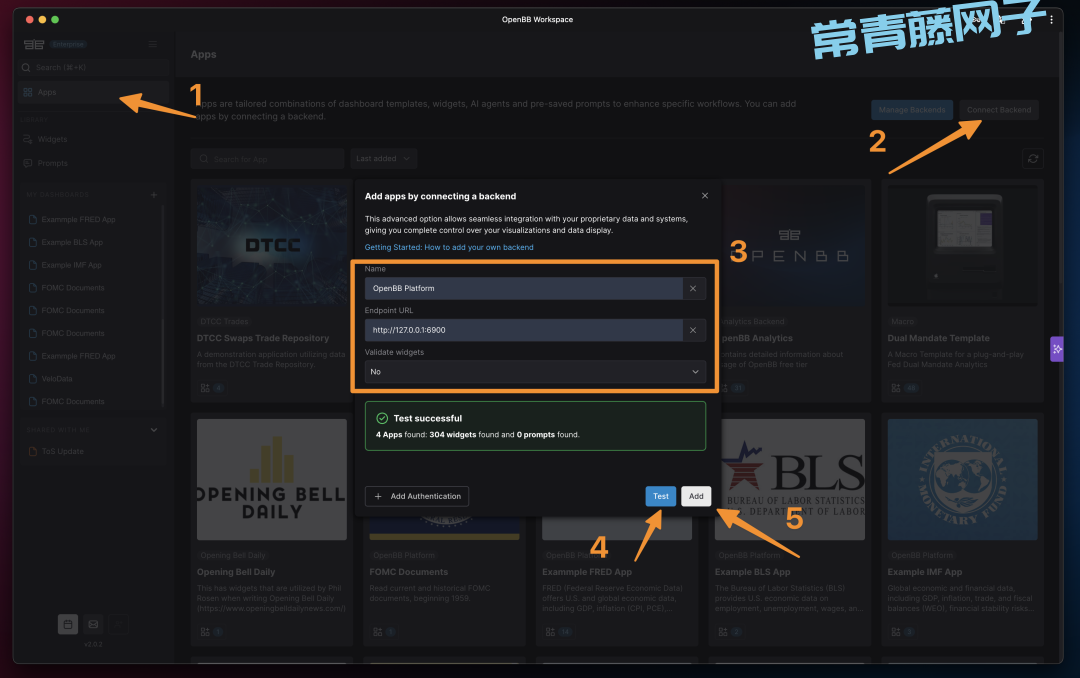Open the DTCC Swaps Trade Repository thumbnail

pyautogui.click(x=272, y=245)
